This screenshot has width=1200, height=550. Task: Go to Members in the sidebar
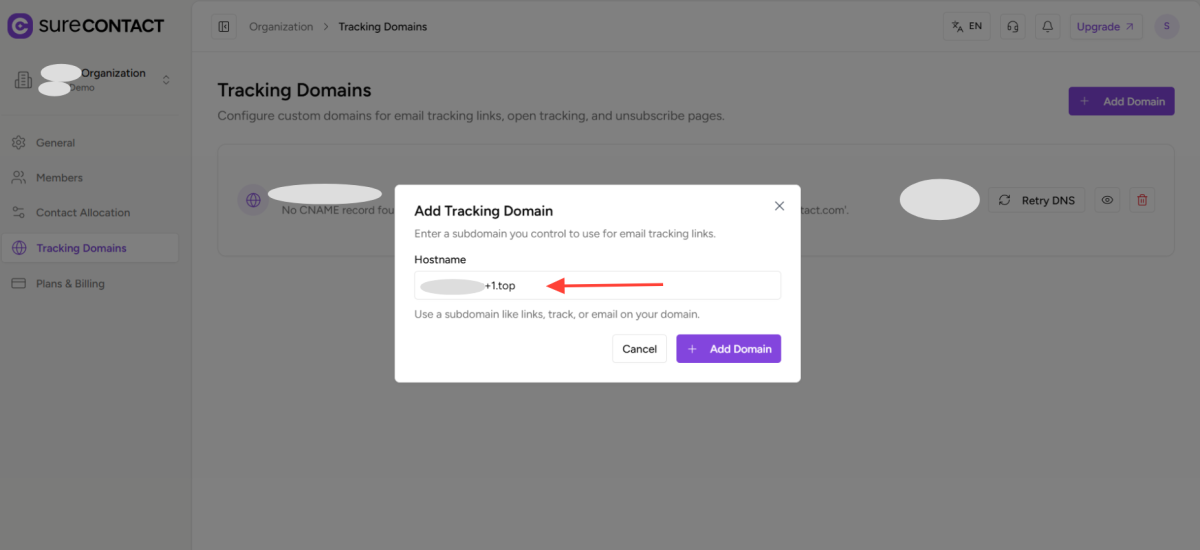click(59, 178)
